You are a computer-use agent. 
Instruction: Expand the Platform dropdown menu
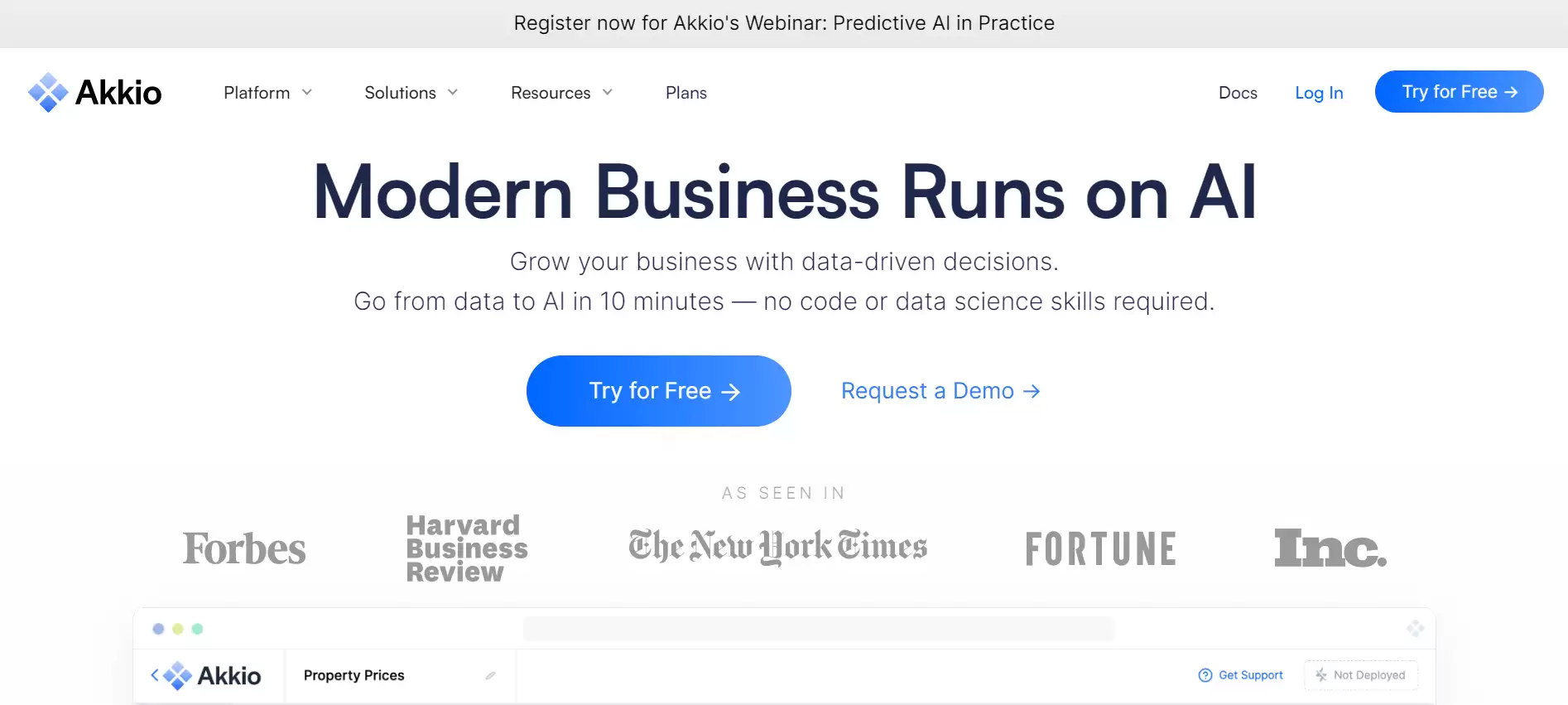click(267, 93)
